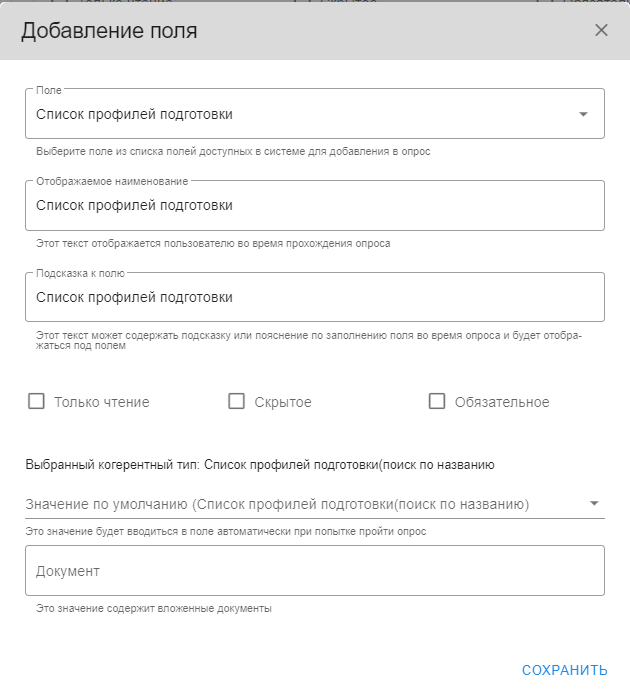Open the "Значение по умолчанию" dropdown field
The width and height of the screenshot is (630, 689).
(300, 504)
